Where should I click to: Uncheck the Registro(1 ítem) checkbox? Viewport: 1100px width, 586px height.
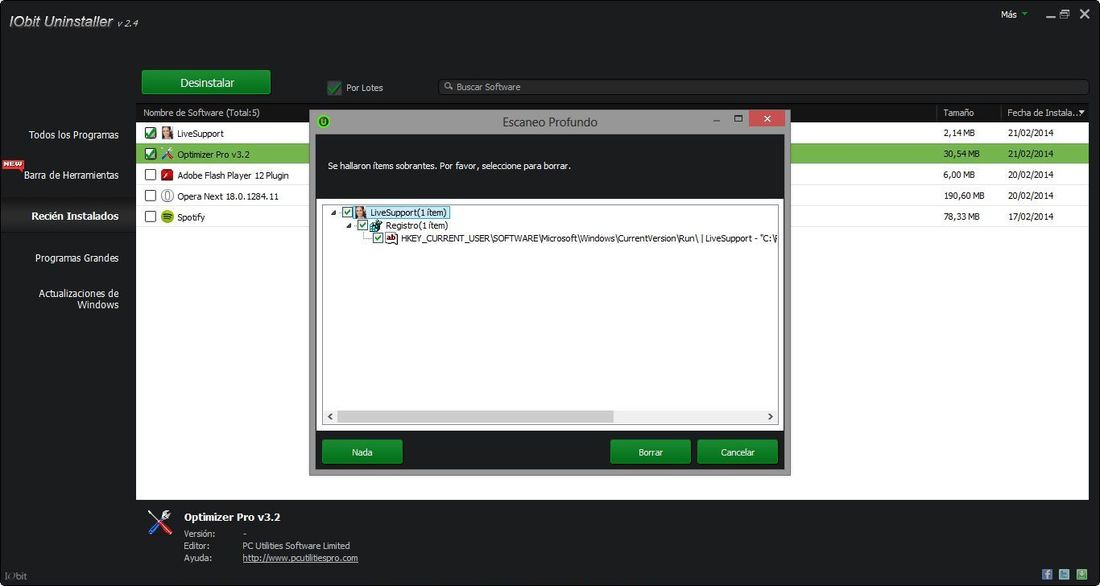pyautogui.click(x=363, y=225)
